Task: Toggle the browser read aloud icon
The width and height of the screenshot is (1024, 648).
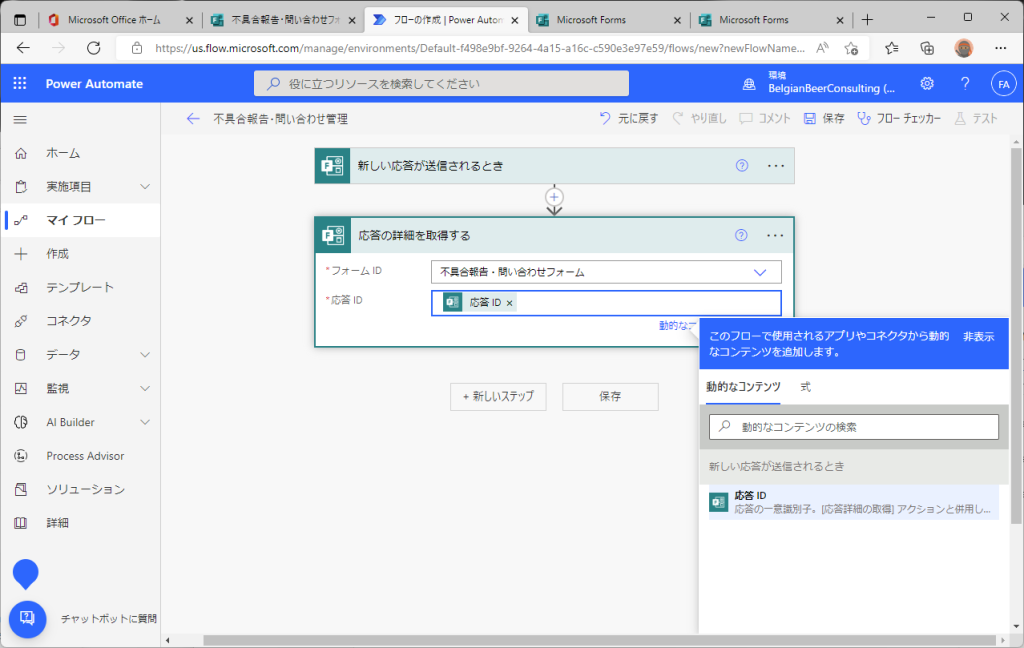Action: [x=823, y=48]
